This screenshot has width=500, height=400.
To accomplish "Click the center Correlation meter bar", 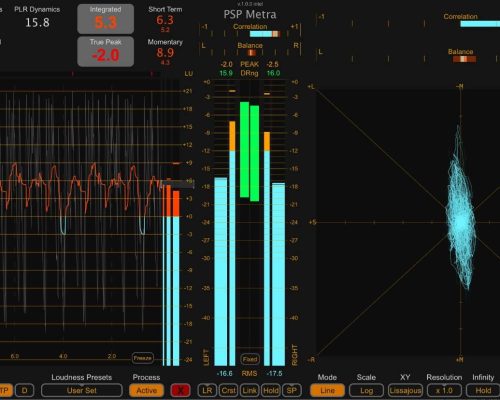I will click(x=265, y=34).
